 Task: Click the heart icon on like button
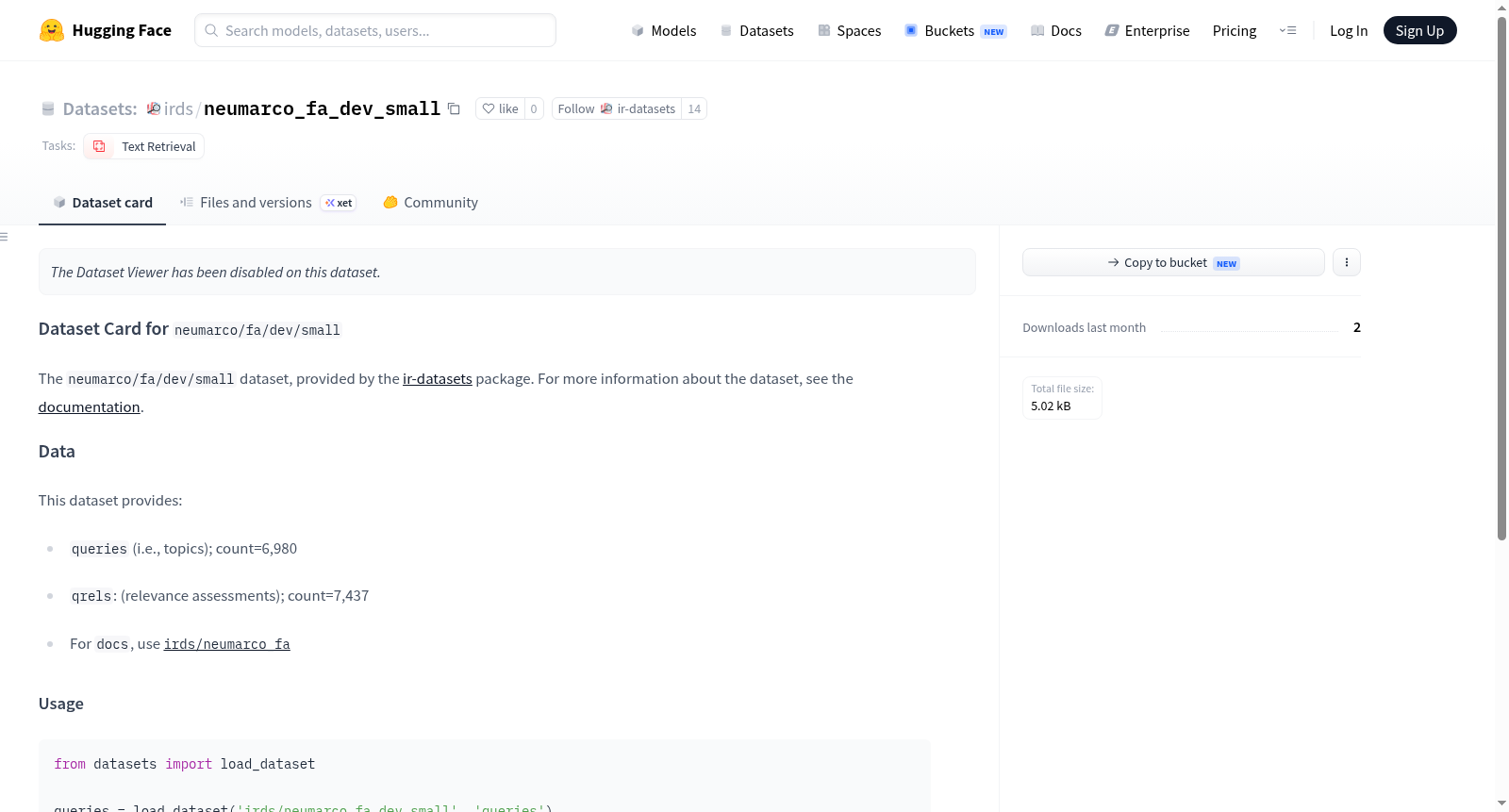[x=489, y=108]
